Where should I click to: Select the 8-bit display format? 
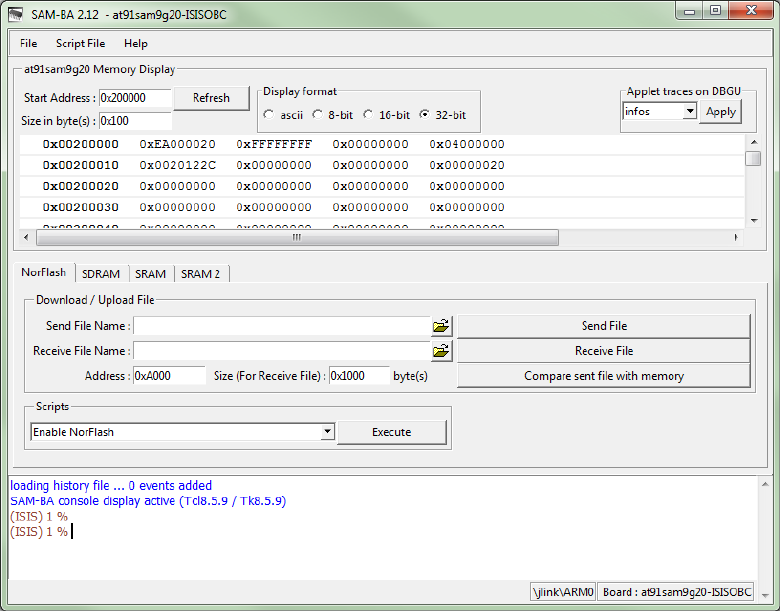click(317, 114)
